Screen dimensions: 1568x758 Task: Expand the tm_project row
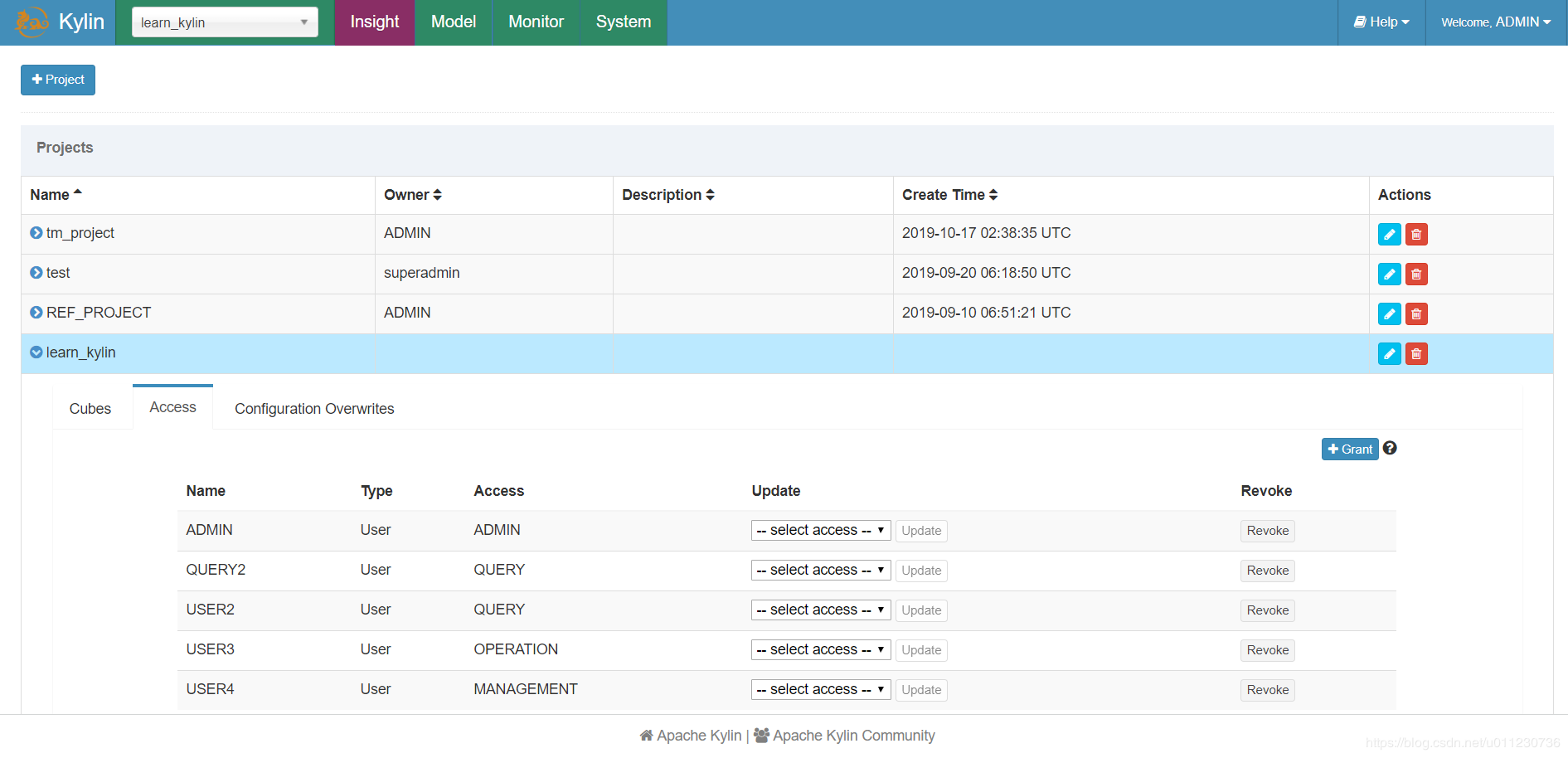pos(35,232)
